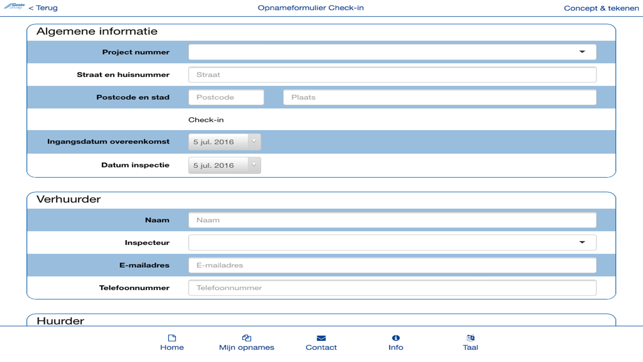Click the Straat input field
Screen dimensions: 643x362
point(392,75)
